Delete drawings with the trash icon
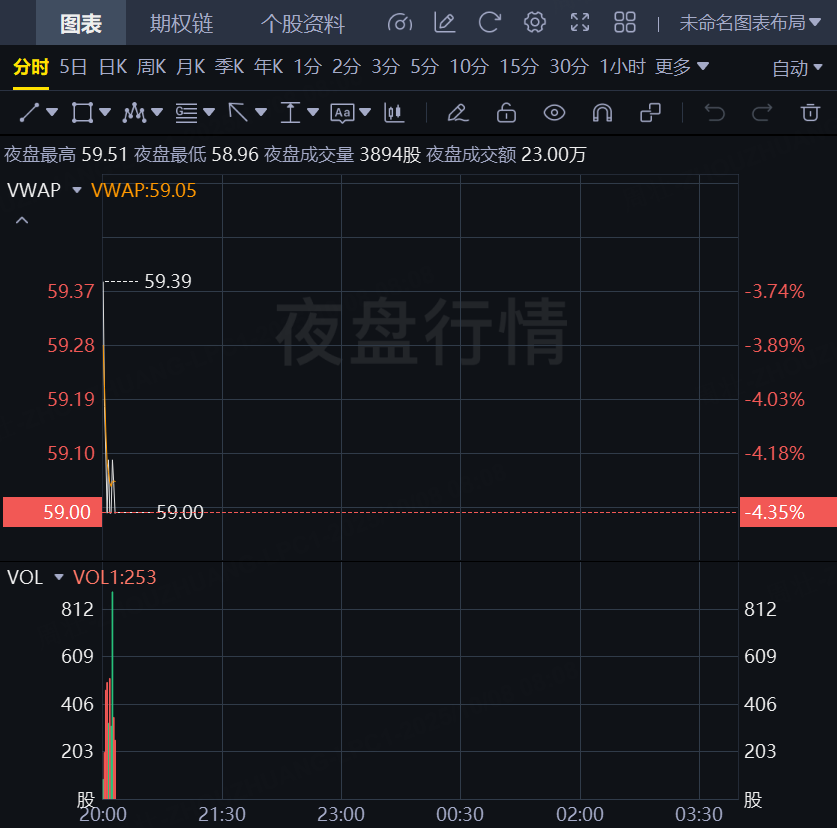The height and width of the screenshot is (828, 837). (x=810, y=113)
